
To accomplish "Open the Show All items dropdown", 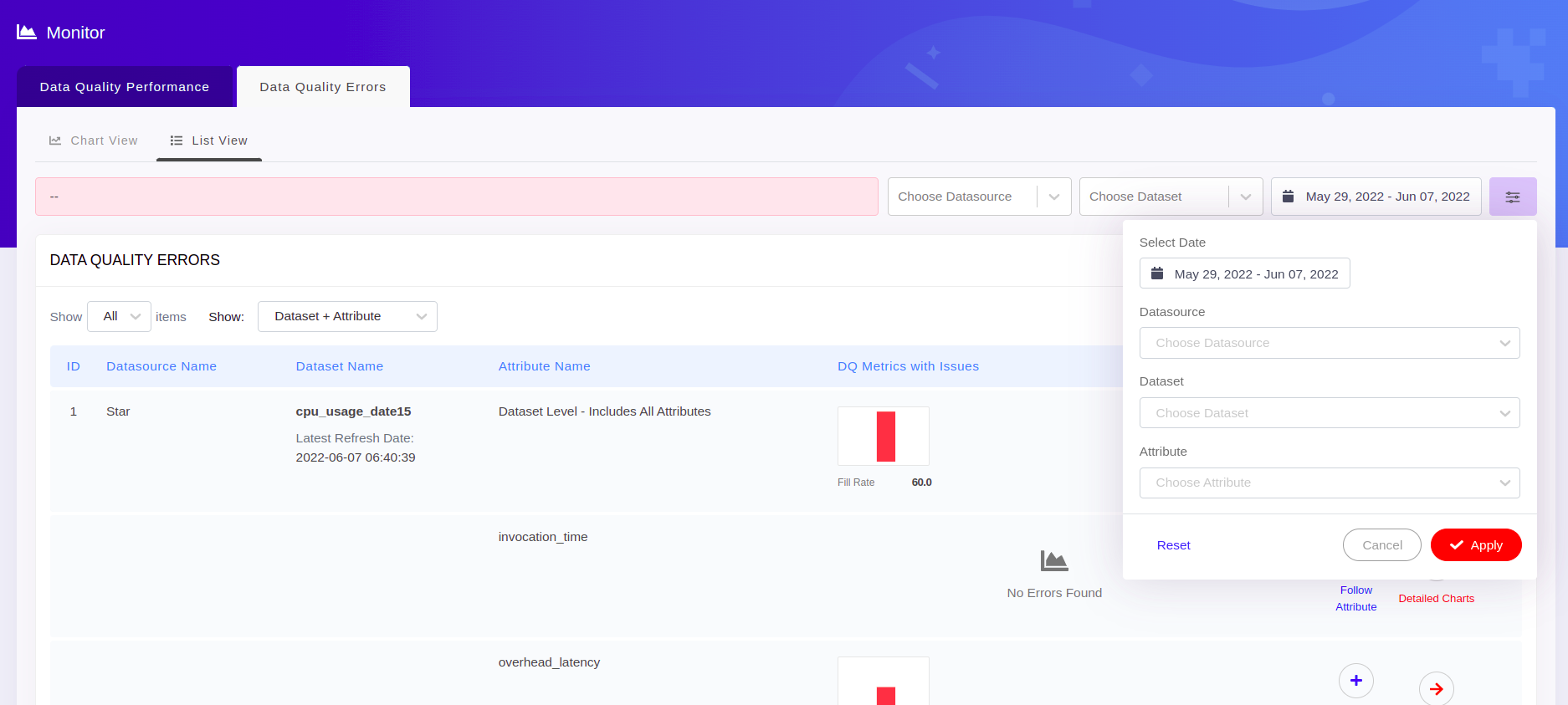I will click(119, 316).
